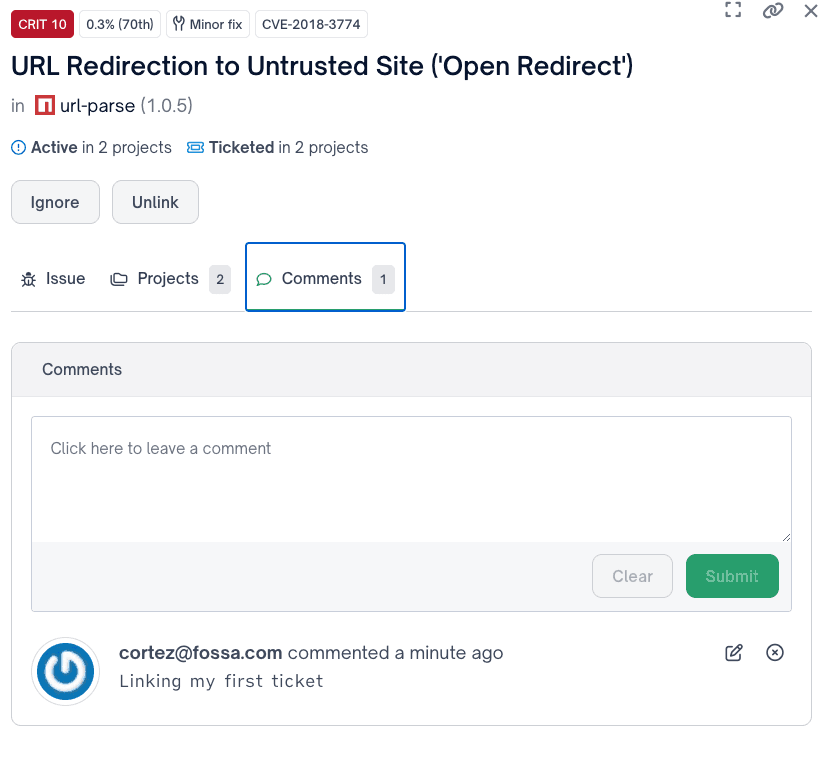The image size is (828, 759).
Task: Click the Ticketed ticket icon
Action: (x=195, y=147)
